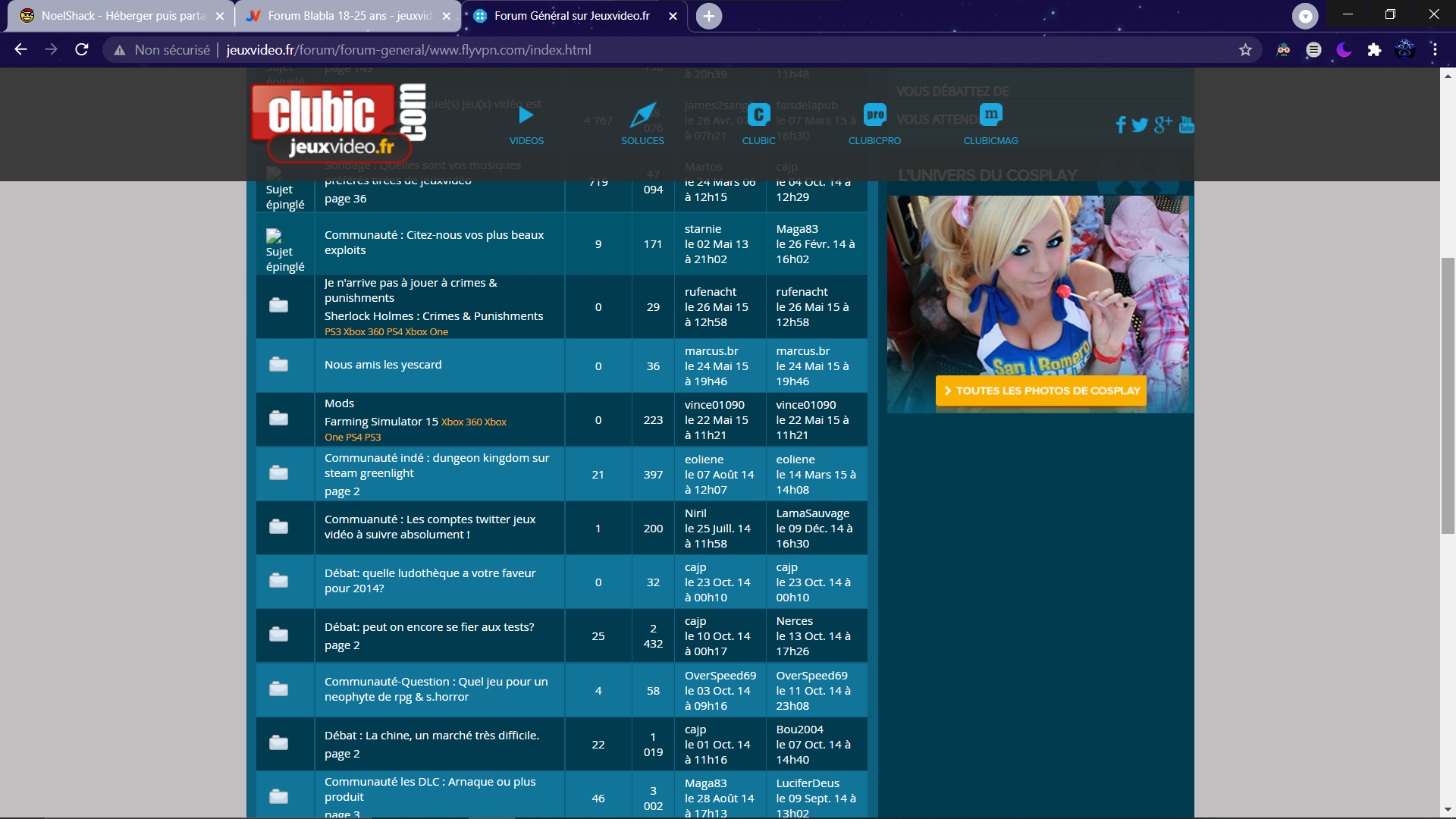Open topic 'Nous amis les yescard'

click(383, 365)
